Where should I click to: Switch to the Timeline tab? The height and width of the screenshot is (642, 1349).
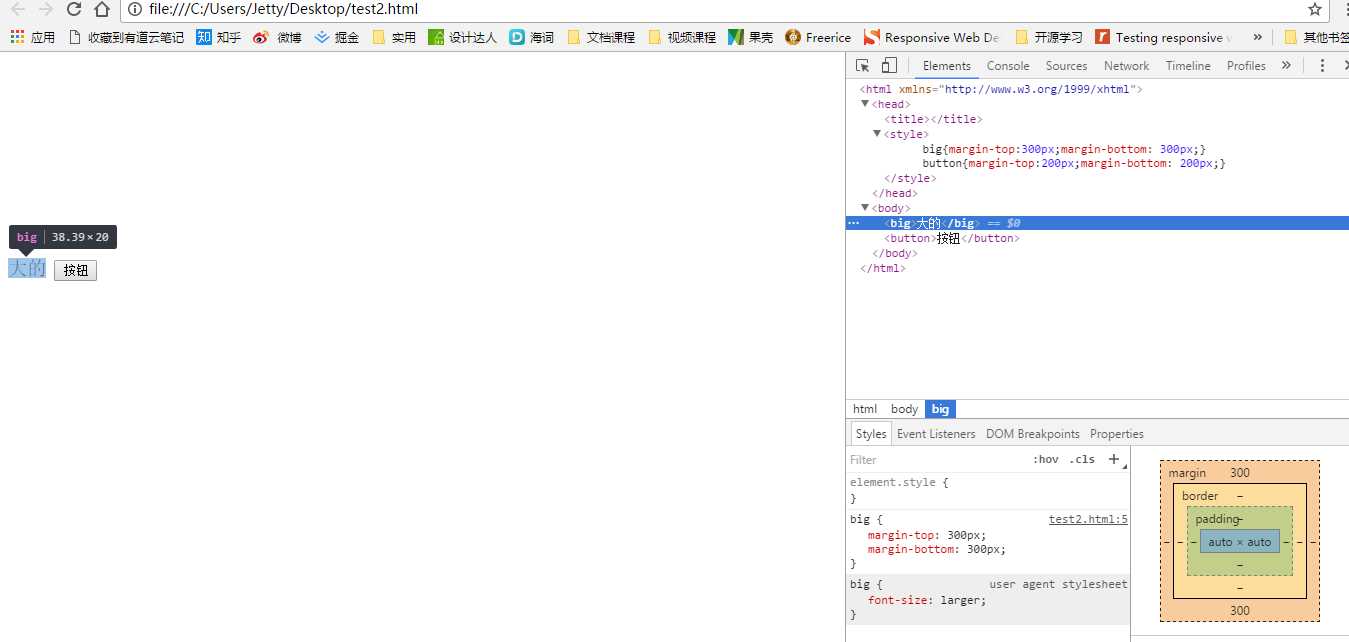click(x=1188, y=66)
